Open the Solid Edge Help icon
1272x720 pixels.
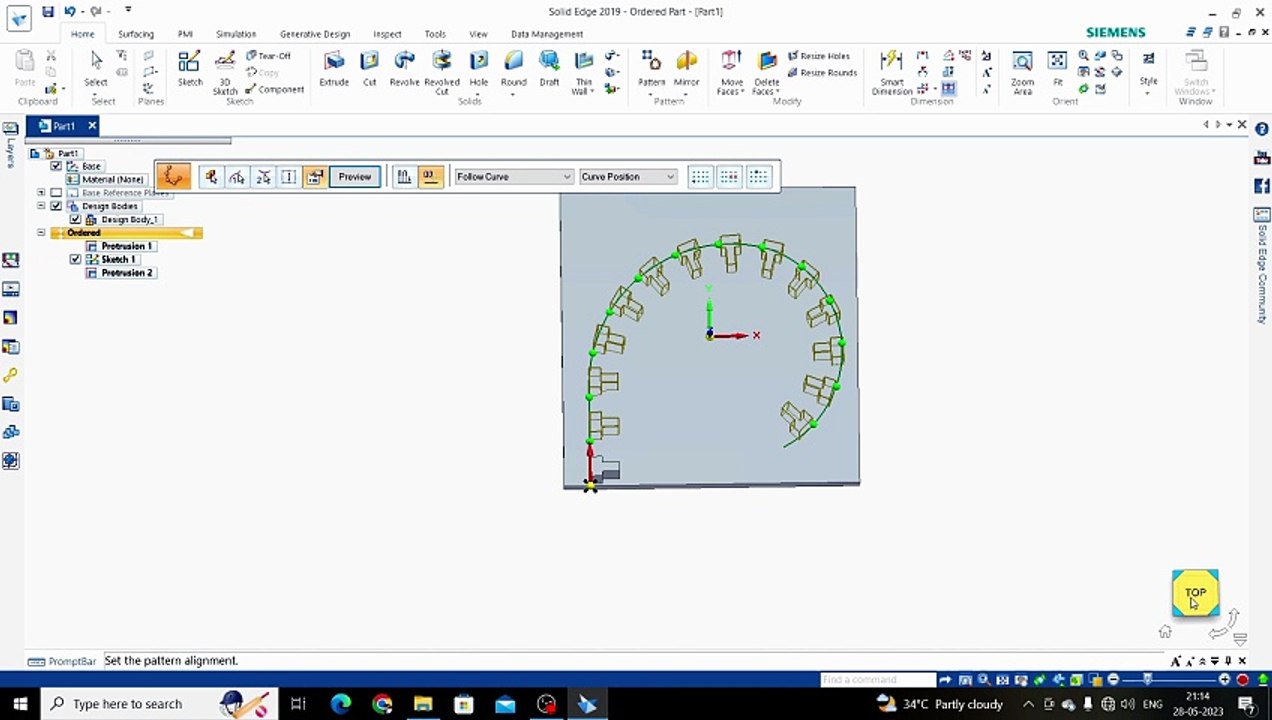pyautogui.click(x=1261, y=130)
